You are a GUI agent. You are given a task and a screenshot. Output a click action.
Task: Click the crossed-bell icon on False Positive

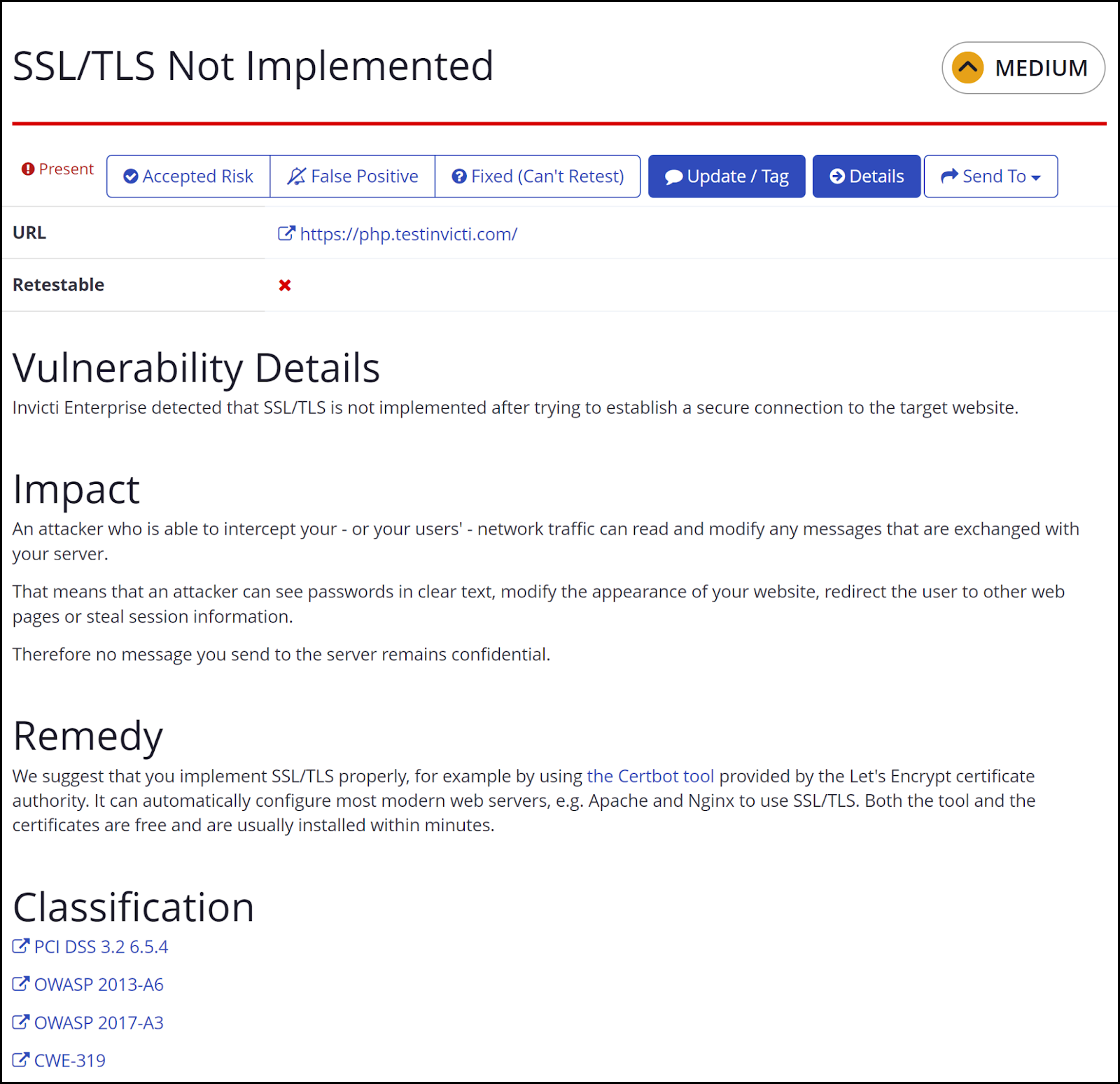click(x=297, y=176)
